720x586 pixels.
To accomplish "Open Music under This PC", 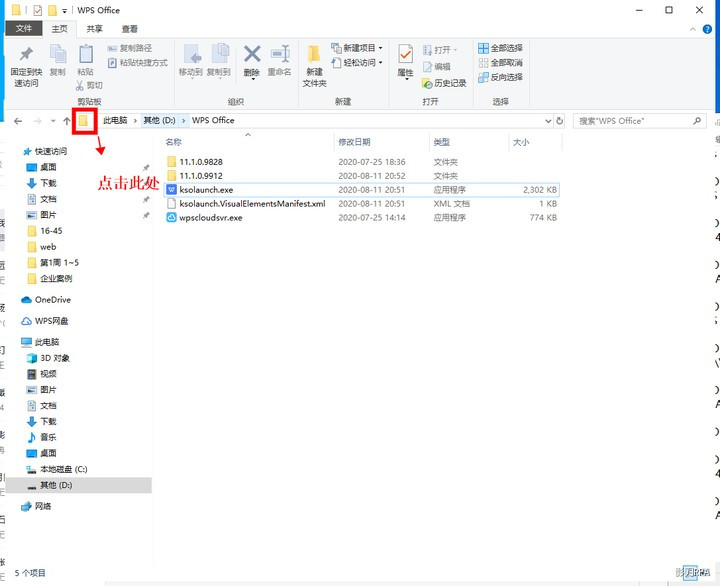I will [41, 437].
